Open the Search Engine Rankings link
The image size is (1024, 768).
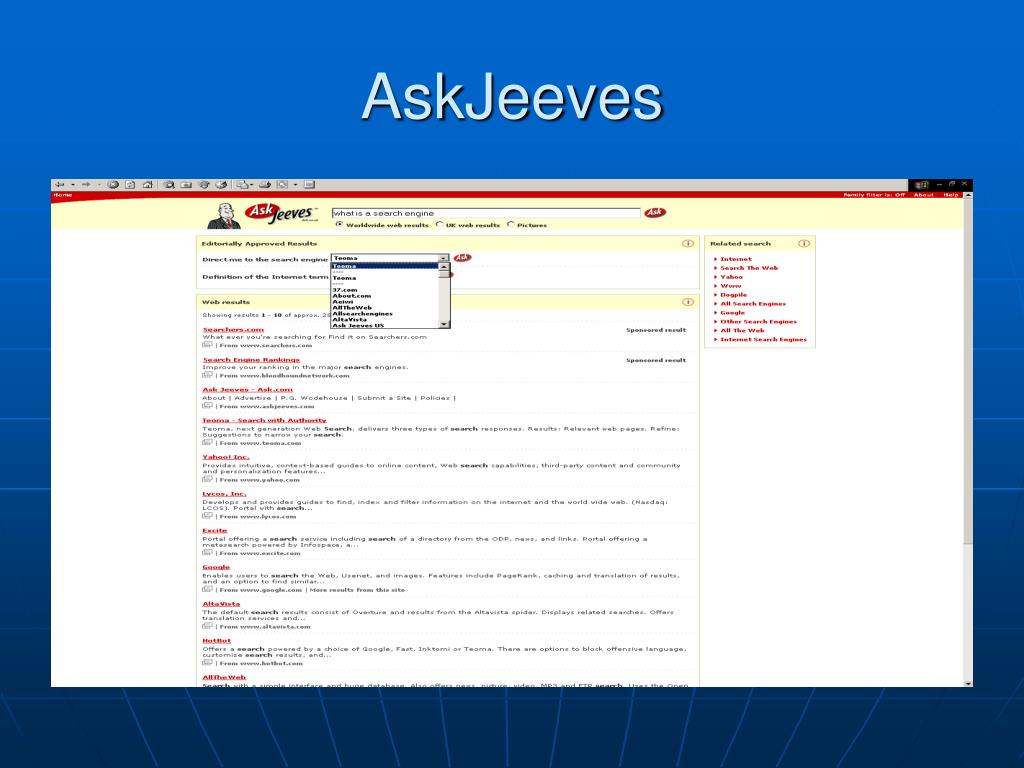tap(251, 360)
